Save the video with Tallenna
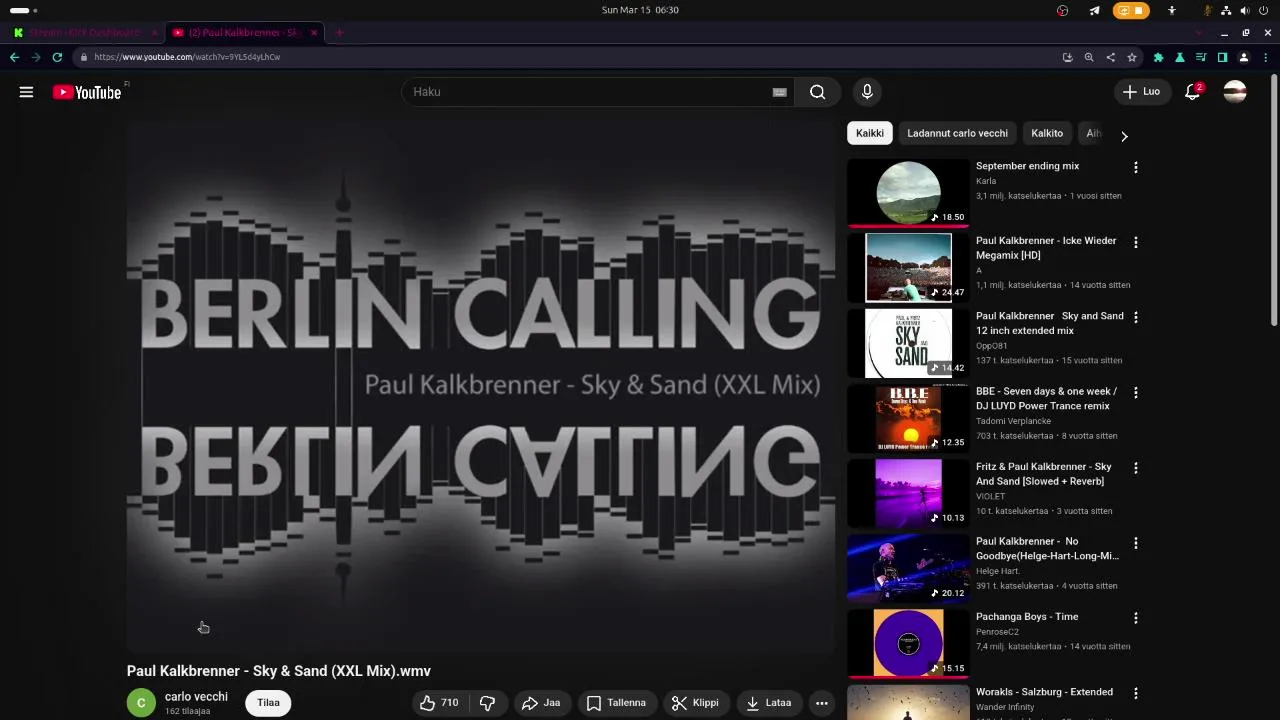This screenshot has height=720, width=1280. (616, 703)
